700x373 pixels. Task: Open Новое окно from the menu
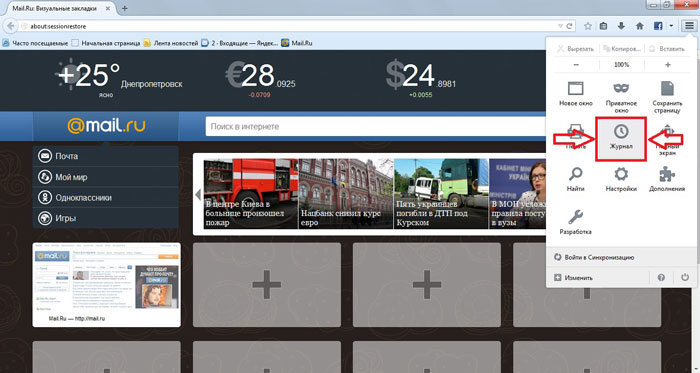(575, 94)
